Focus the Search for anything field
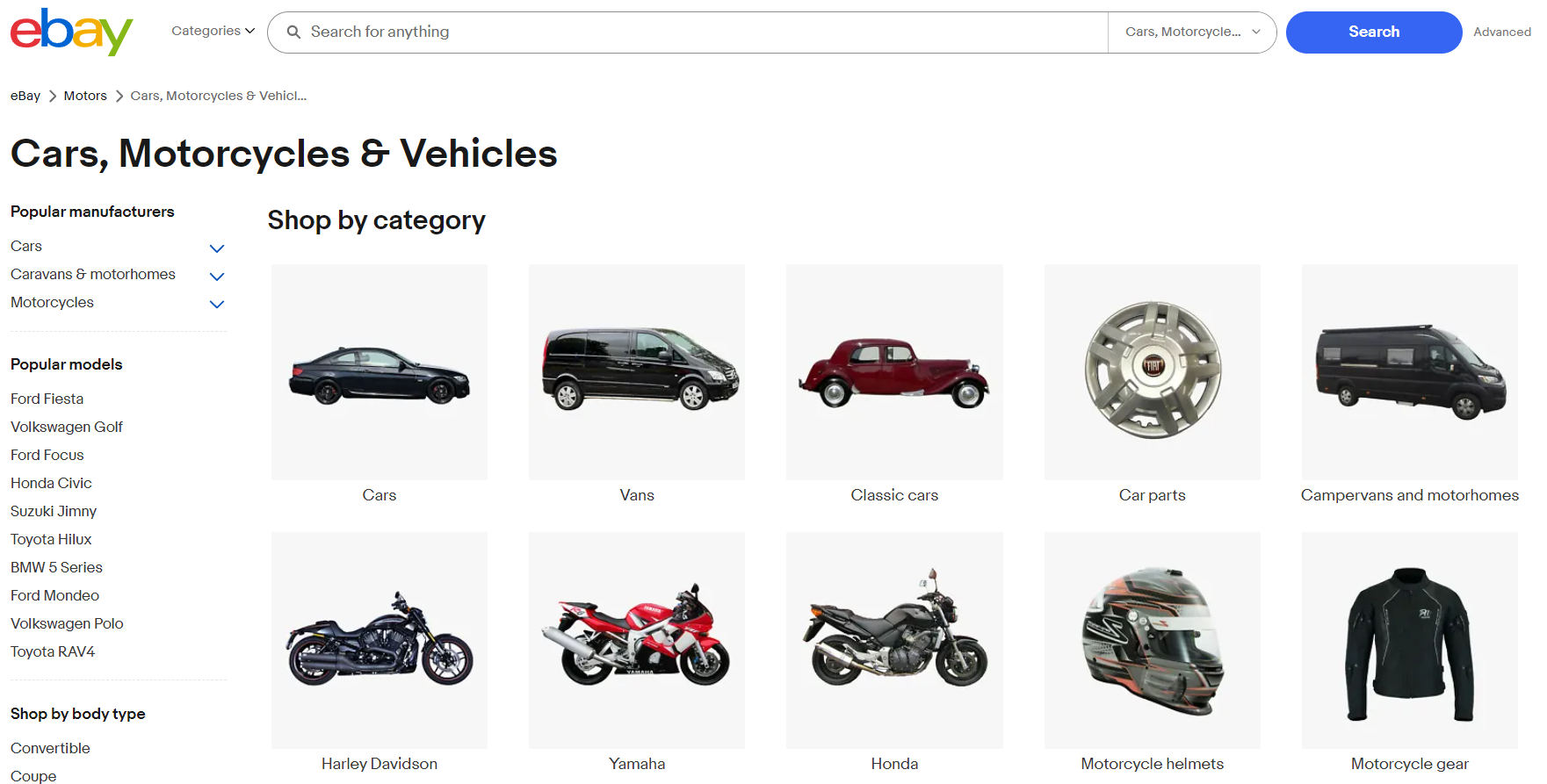The image size is (1547, 784). click(703, 32)
